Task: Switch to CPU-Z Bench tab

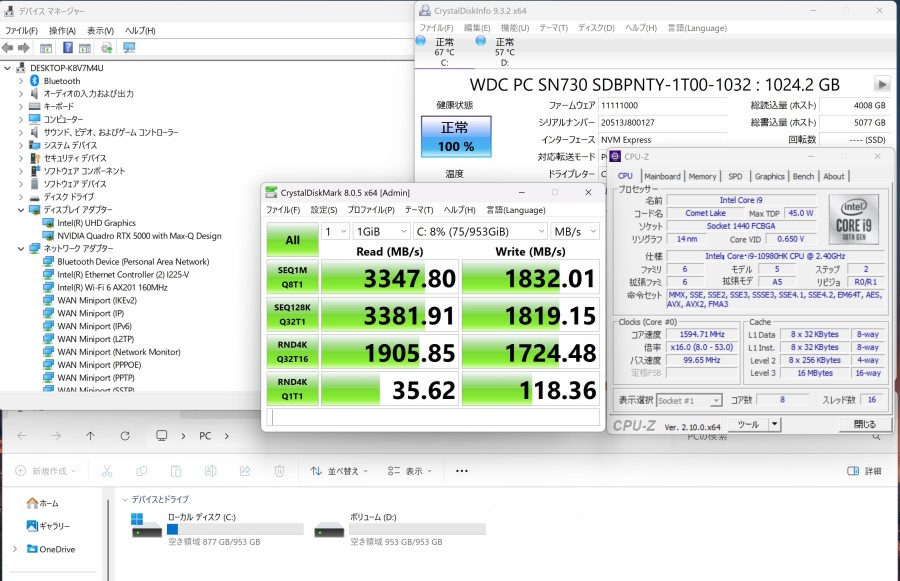Action: tap(804, 176)
